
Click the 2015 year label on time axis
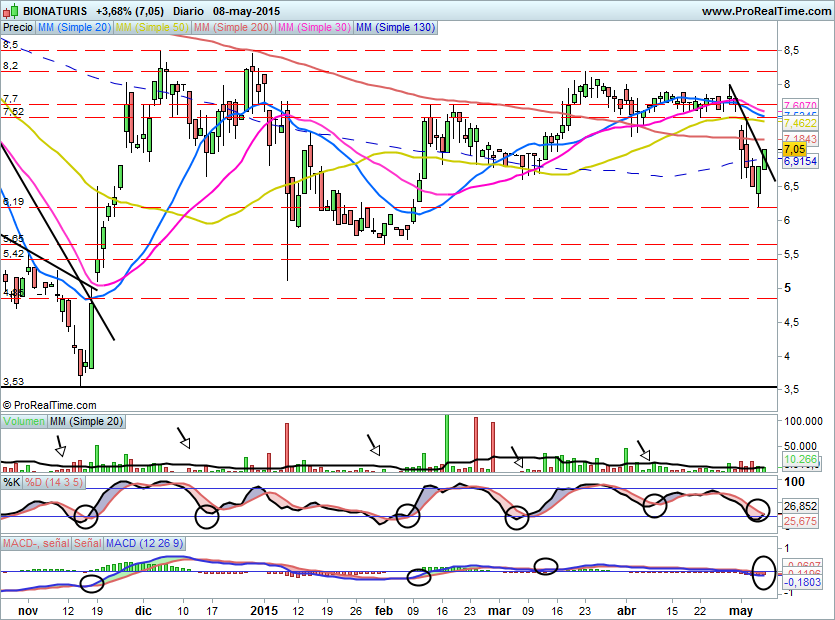tap(264, 610)
